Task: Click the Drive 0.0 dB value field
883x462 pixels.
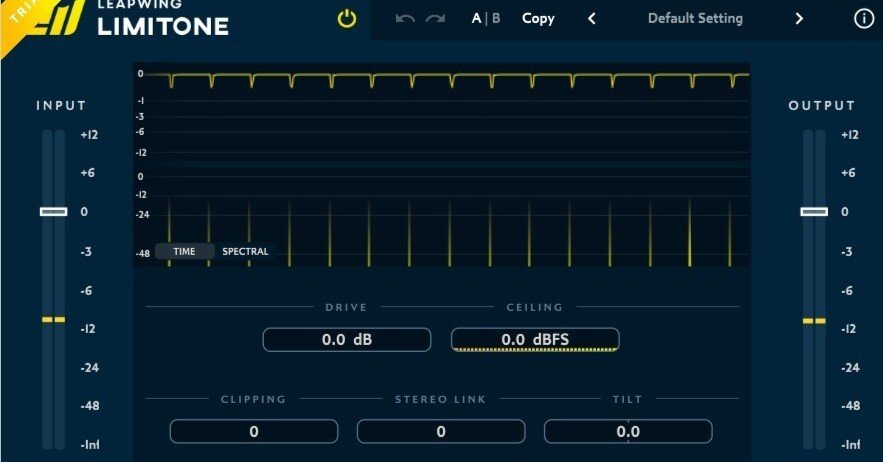Action: point(347,340)
